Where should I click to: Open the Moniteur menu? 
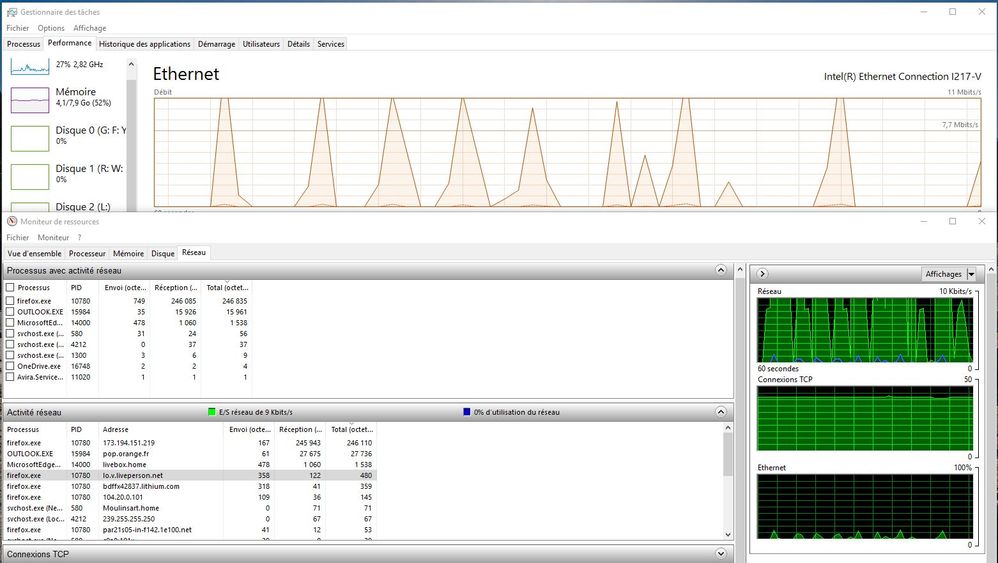(x=53, y=238)
